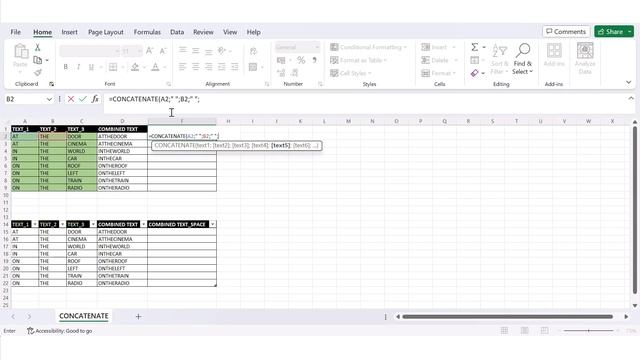Toggle Bold formatting
This screenshot has height=360, width=640.
point(65,67)
